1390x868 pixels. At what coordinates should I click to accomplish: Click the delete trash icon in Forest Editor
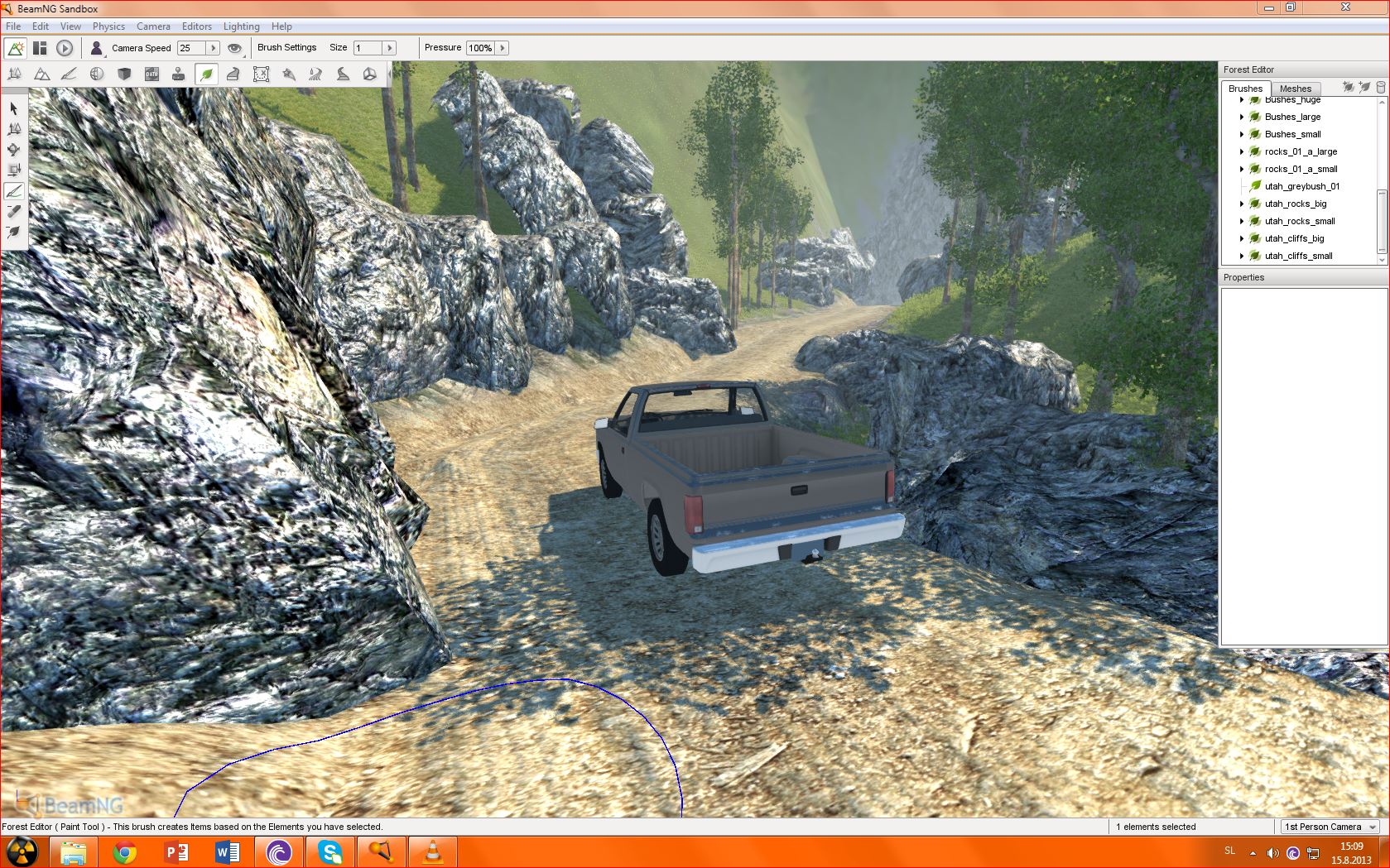1380,87
